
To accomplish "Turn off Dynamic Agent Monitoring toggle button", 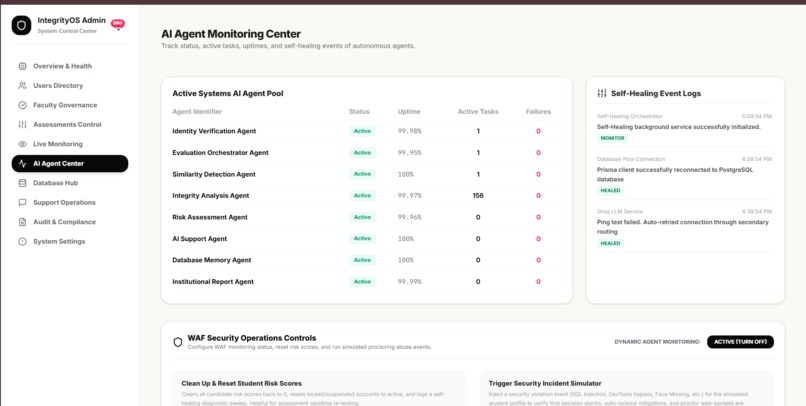I will pyautogui.click(x=740, y=342).
